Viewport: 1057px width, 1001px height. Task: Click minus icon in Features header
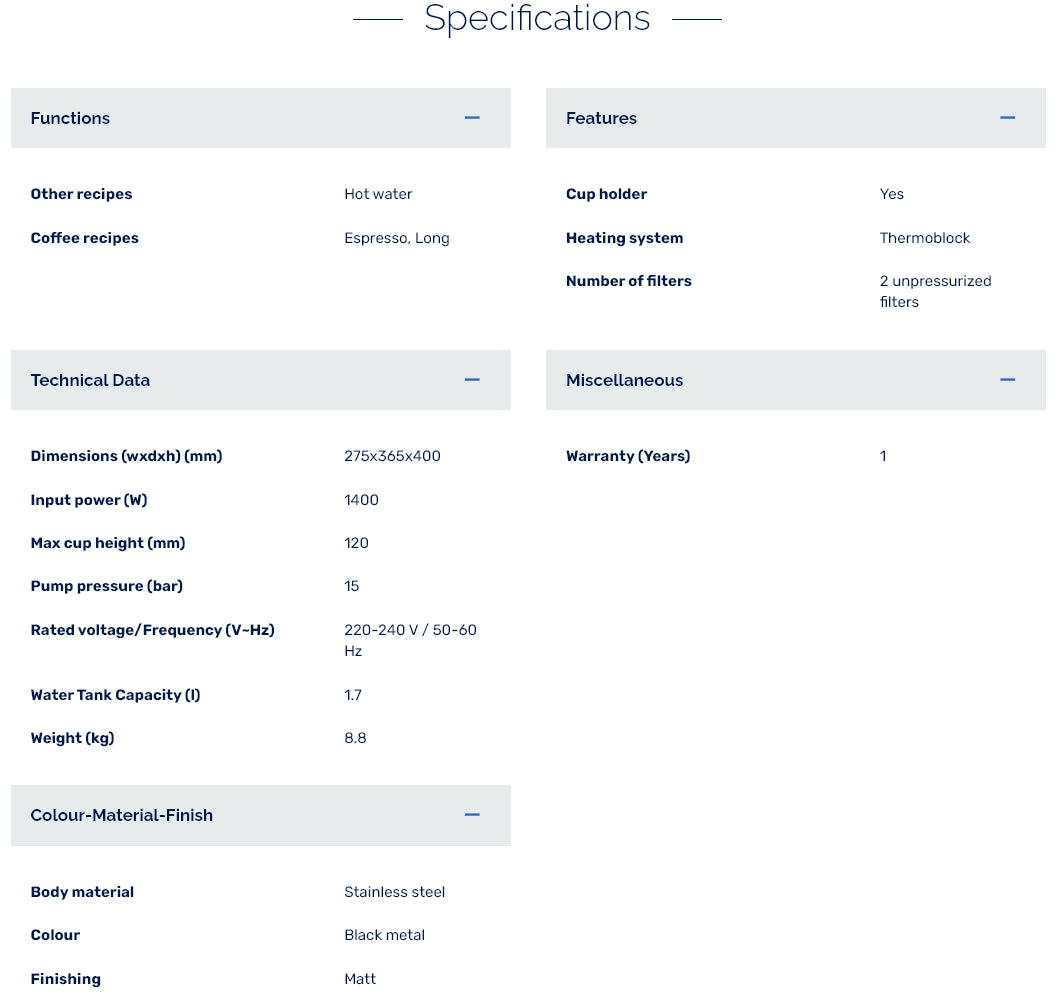[1007, 118]
